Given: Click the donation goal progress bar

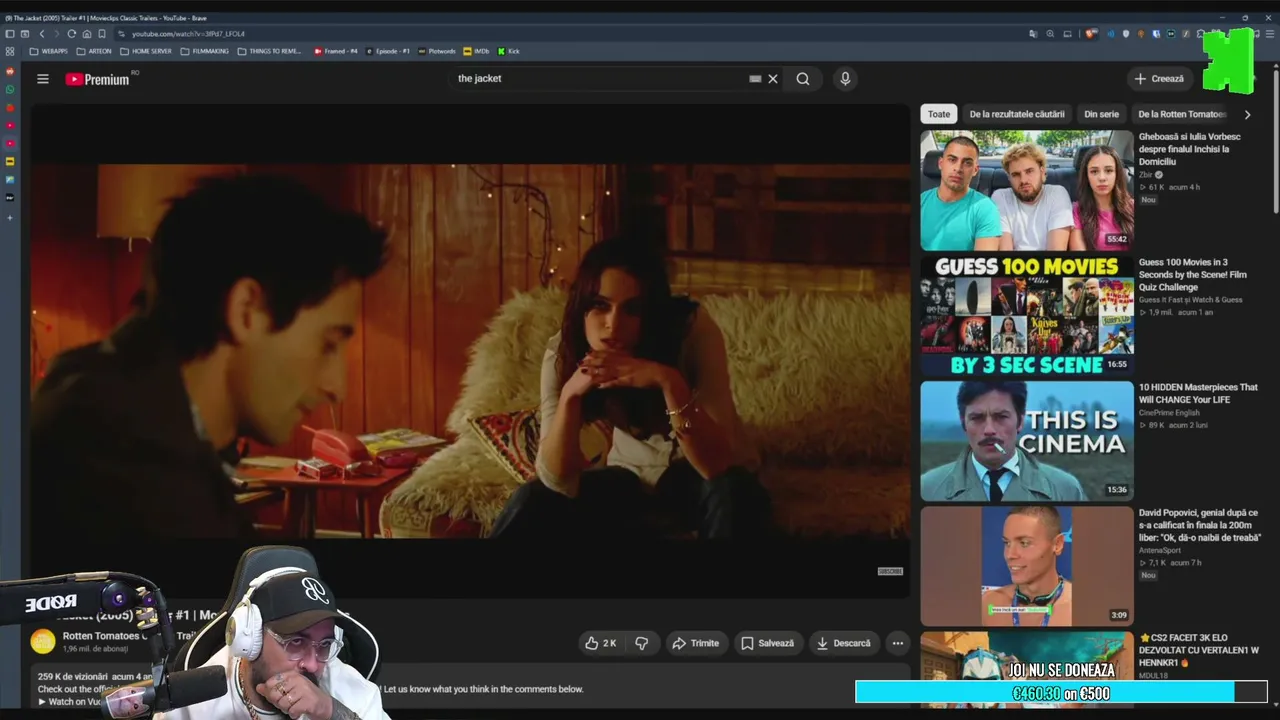Looking at the screenshot, I should [x=1061, y=692].
